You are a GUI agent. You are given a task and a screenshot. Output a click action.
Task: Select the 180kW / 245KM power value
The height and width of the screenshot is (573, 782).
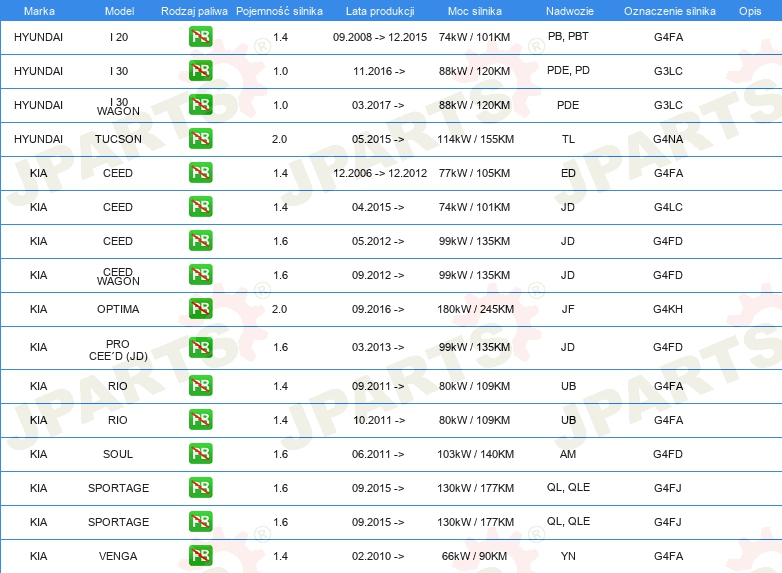coord(475,309)
